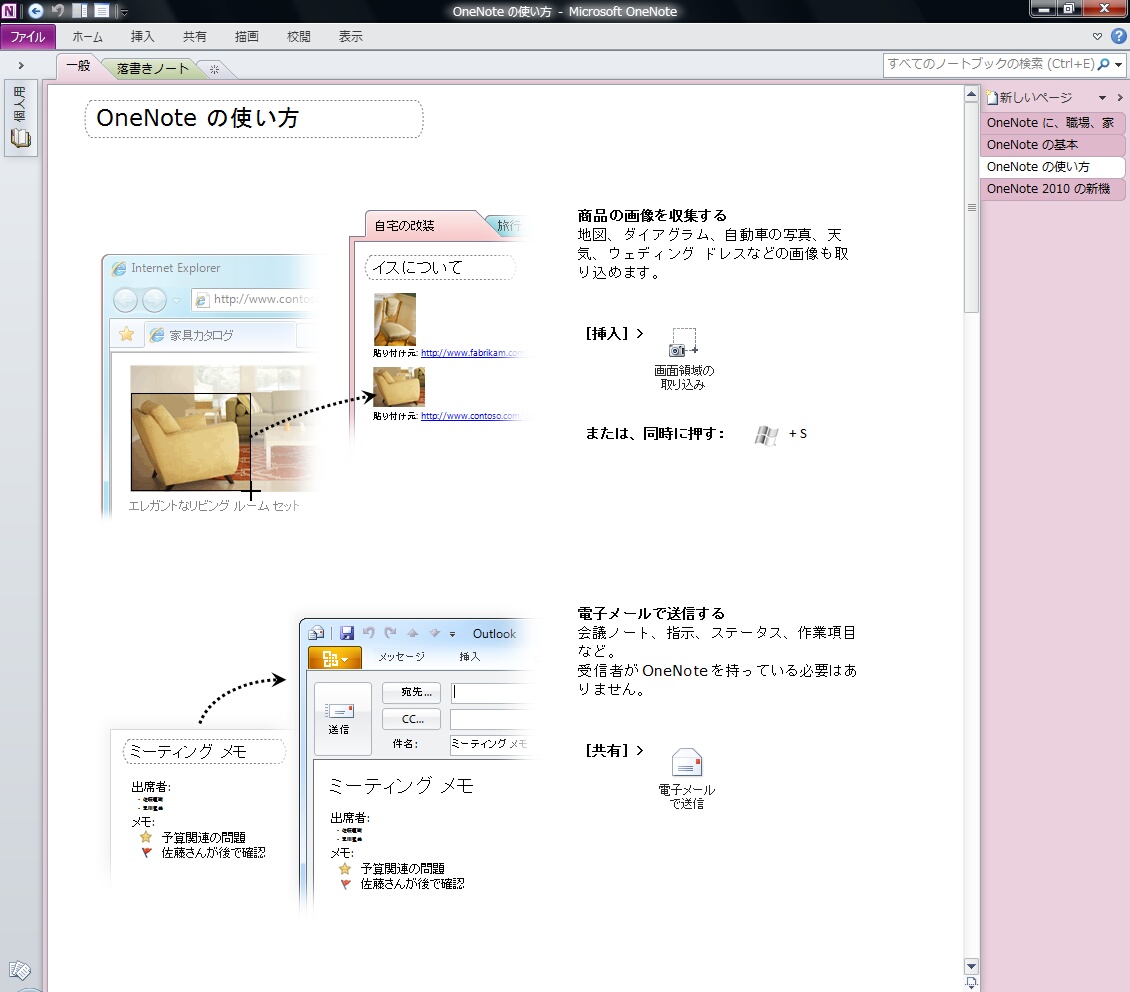Expand the notebook navigation bar

click(21, 66)
